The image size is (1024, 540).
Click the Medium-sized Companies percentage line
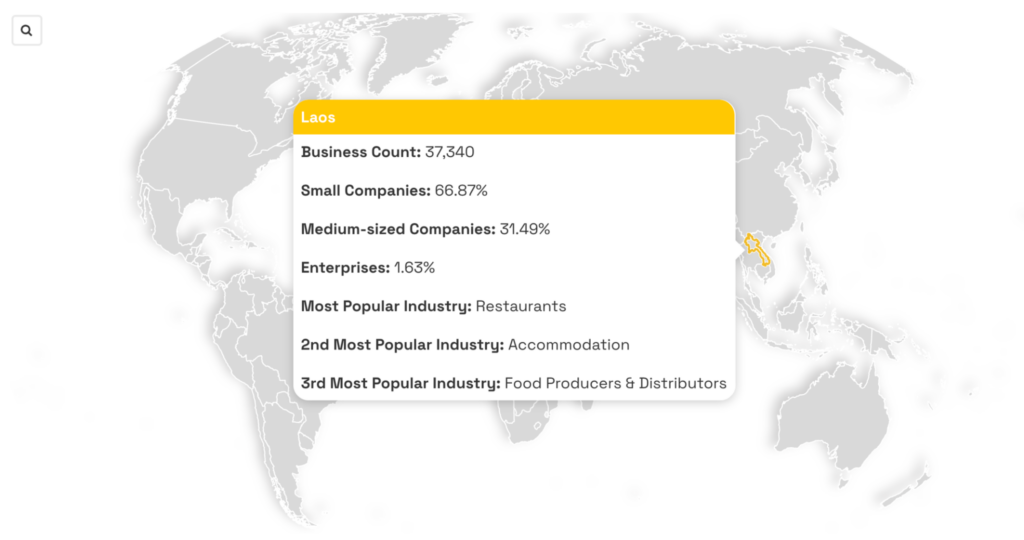click(425, 229)
